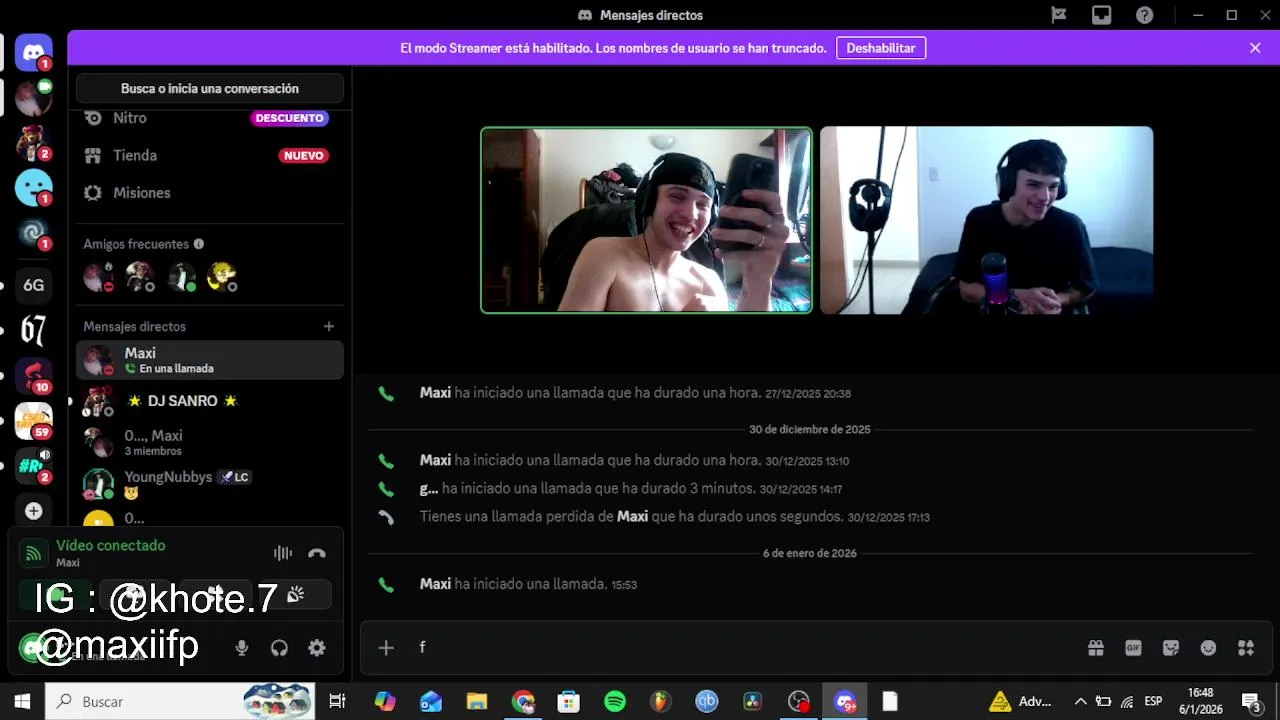1280x720 pixels.
Task: Click Busca o inicia una conversación
Action: [x=210, y=89]
